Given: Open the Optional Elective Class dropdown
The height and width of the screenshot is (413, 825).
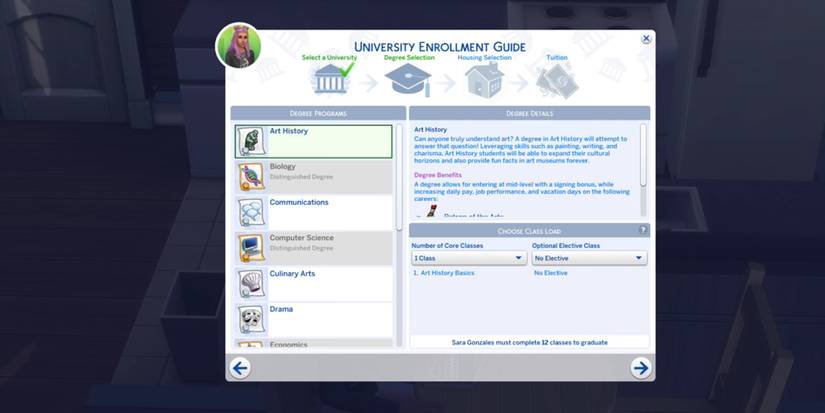Looking at the screenshot, I should pyautogui.click(x=589, y=258).
